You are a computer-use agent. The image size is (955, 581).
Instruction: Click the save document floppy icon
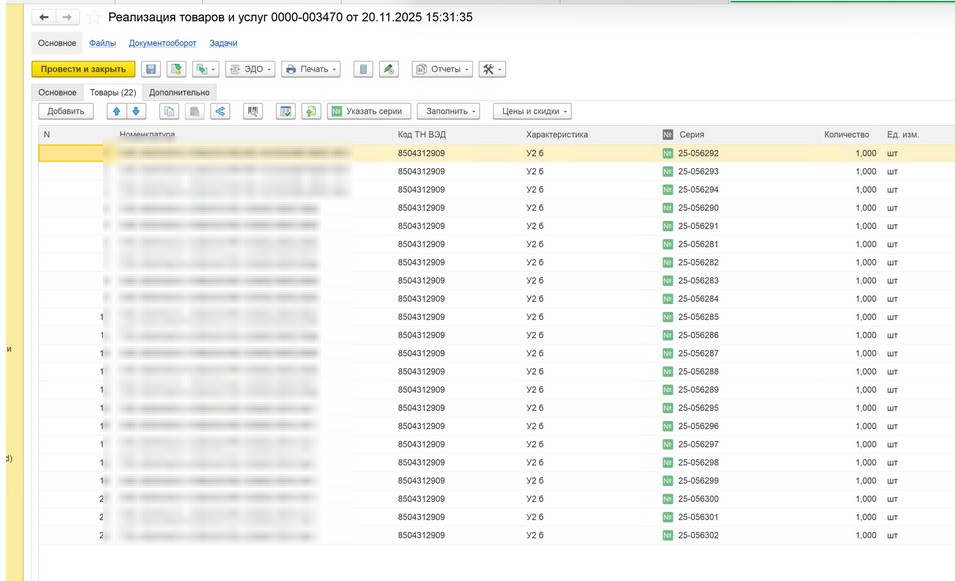pos(151,69)
